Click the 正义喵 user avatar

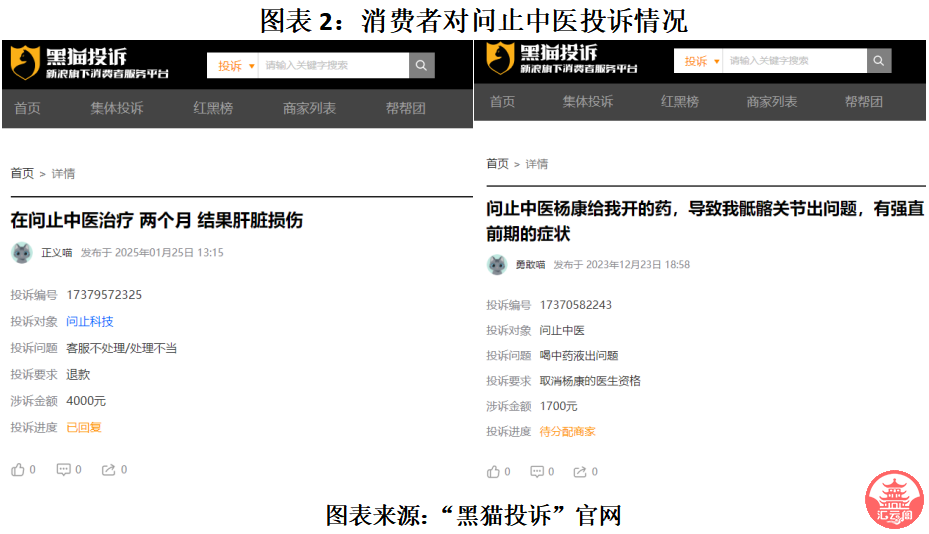coord(22,253)
